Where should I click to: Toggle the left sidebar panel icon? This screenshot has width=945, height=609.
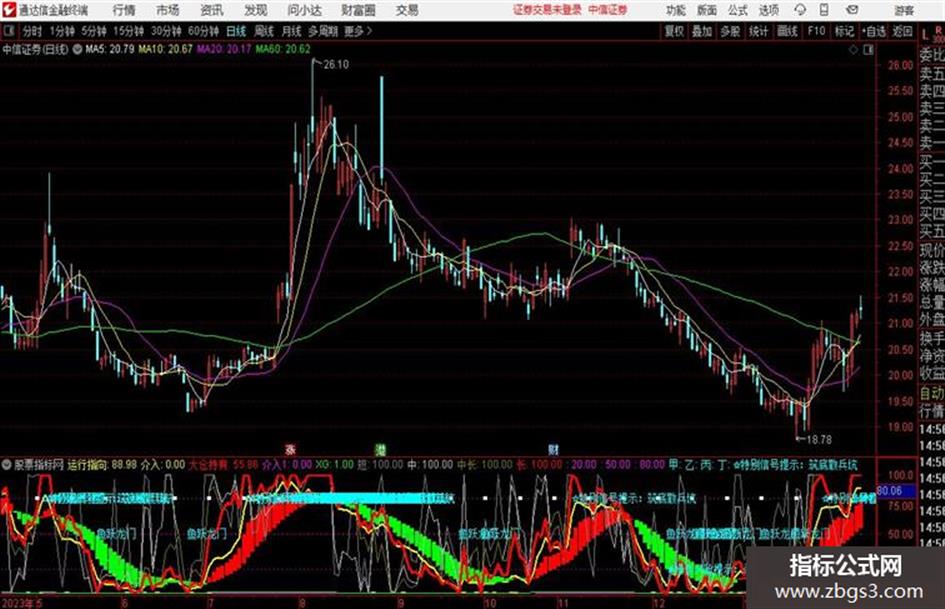8,31
